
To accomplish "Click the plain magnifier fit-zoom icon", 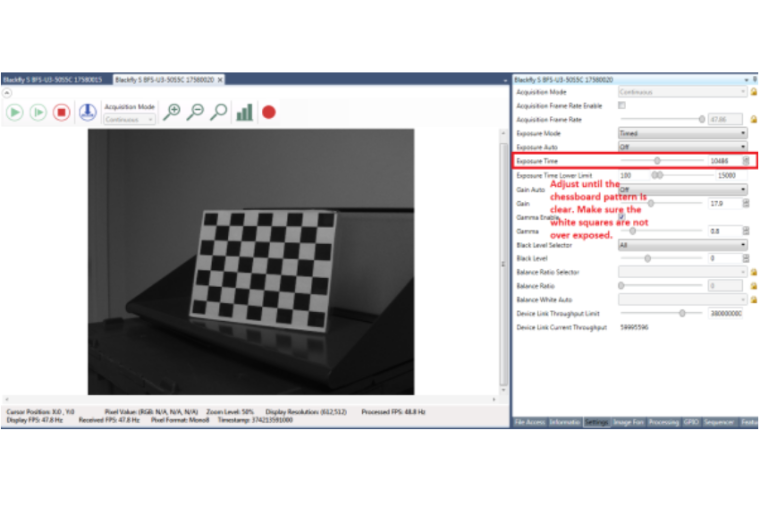I will pyautogui.click(x=218, y=112).
